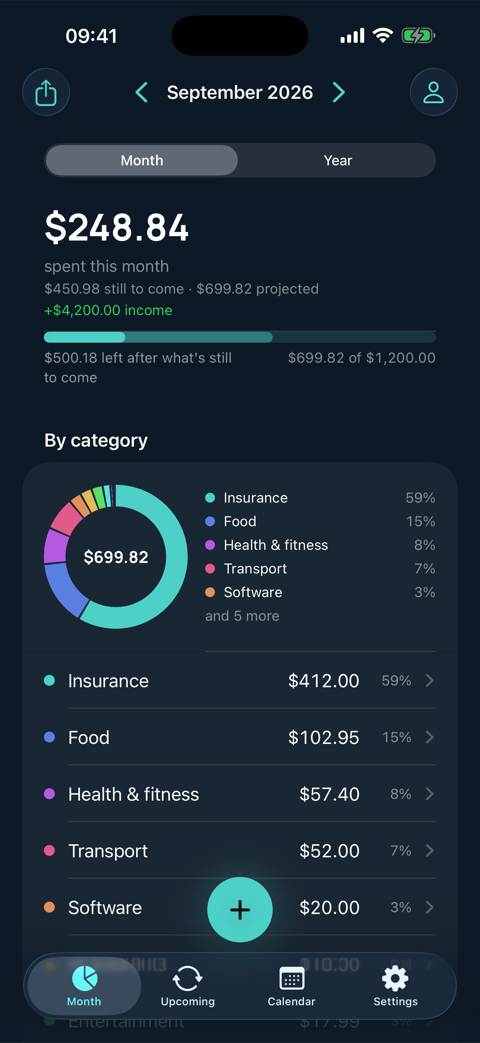Tap the plus add expense button
The image size is (480, 1043).
coord(240,909)
